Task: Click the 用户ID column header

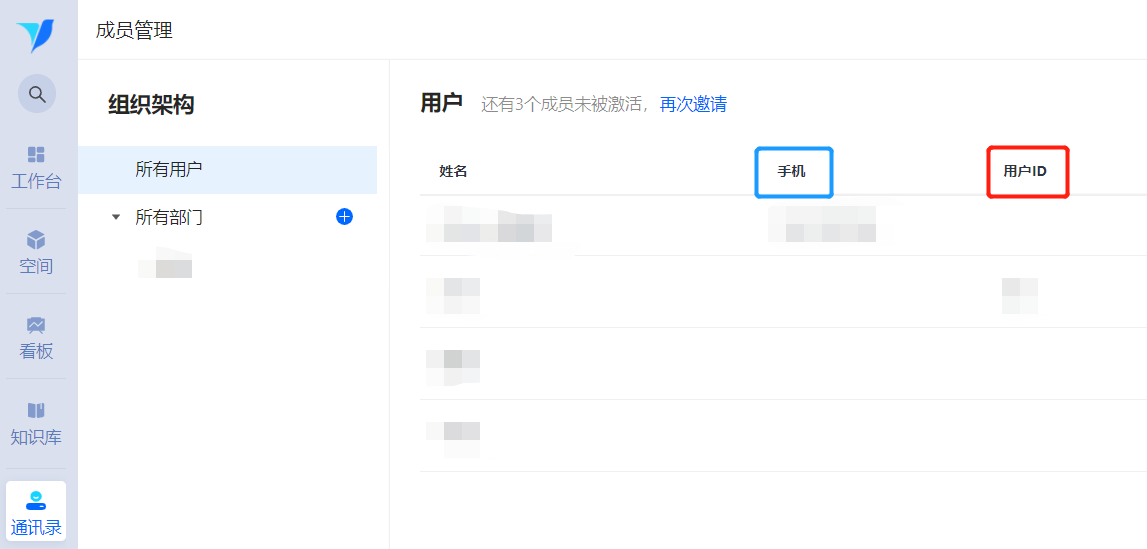Action: [1025, 171]
